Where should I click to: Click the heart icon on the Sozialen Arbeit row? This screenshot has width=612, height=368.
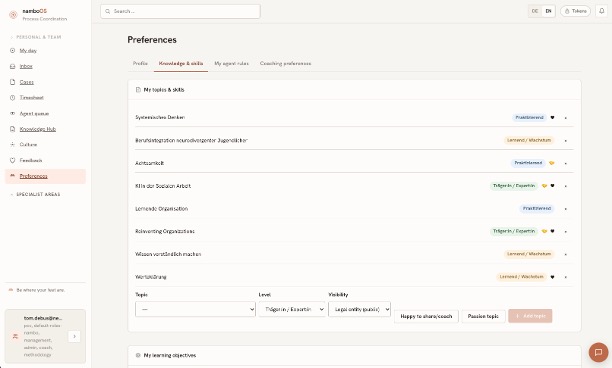tap(552, 186)
